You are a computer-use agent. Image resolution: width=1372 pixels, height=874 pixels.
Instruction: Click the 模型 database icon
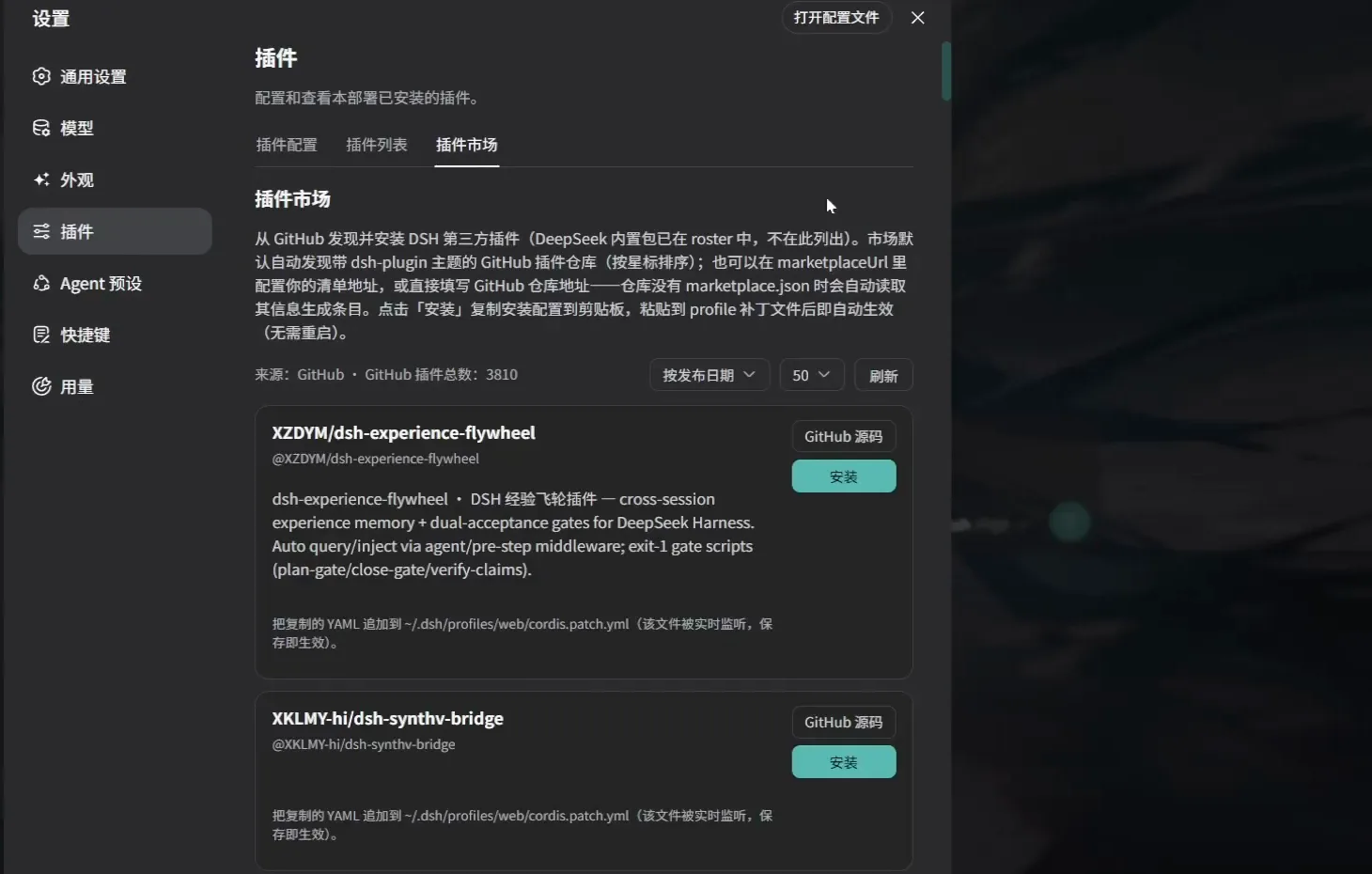41,128
